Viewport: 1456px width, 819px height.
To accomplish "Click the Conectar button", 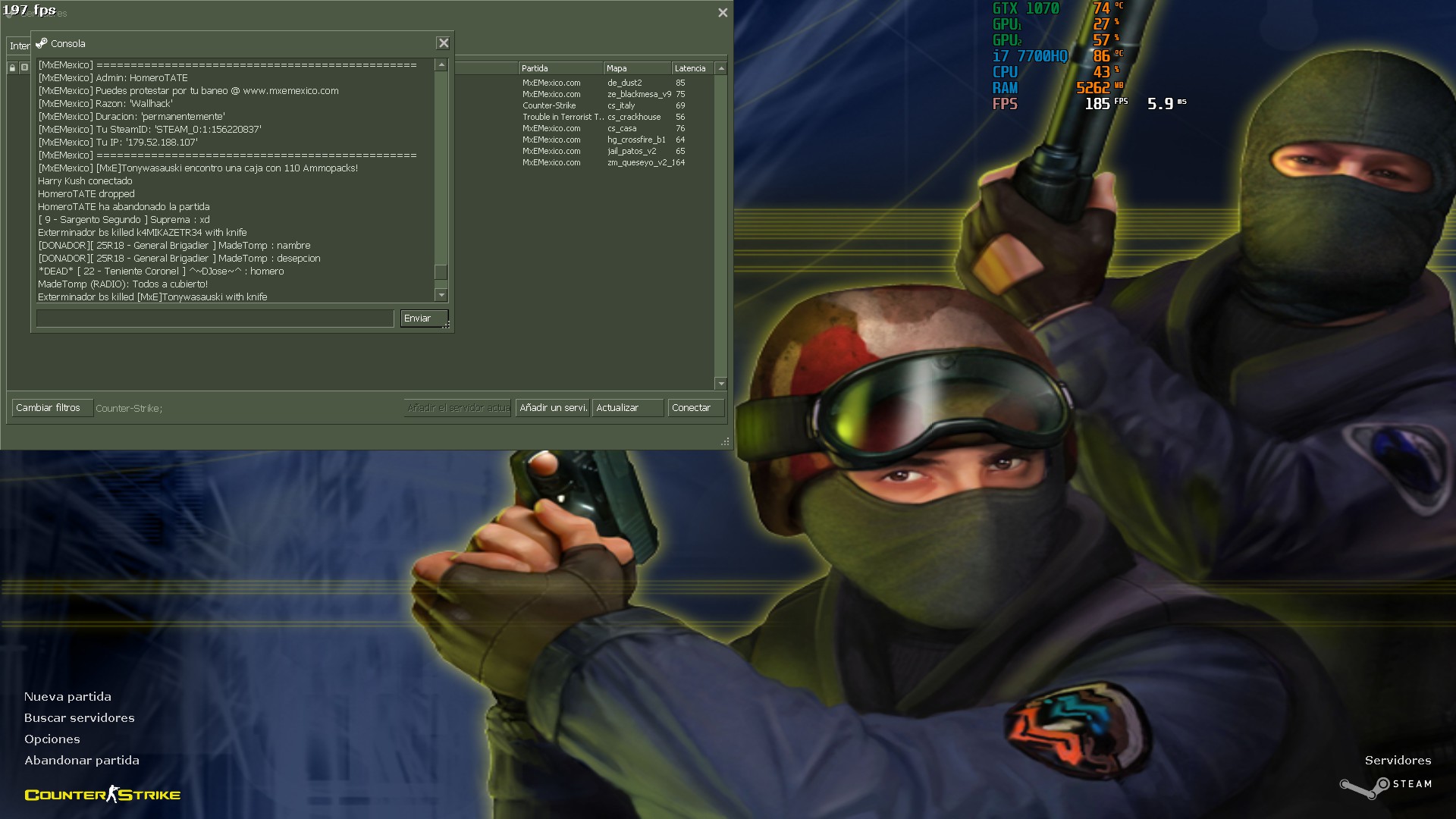I will [x=695, y=408].
